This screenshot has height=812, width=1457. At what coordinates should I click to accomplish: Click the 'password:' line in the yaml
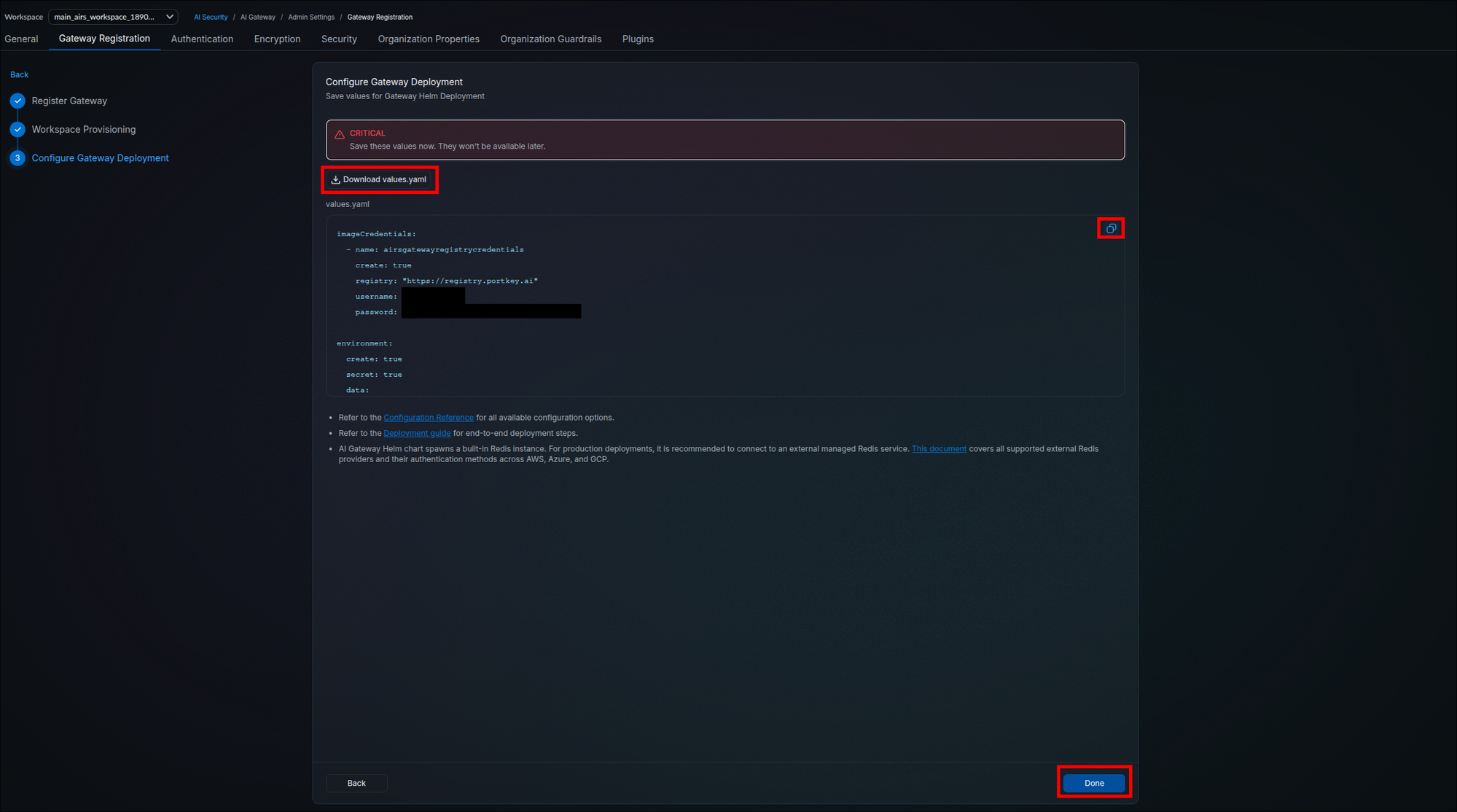click(x=376, y=312)
